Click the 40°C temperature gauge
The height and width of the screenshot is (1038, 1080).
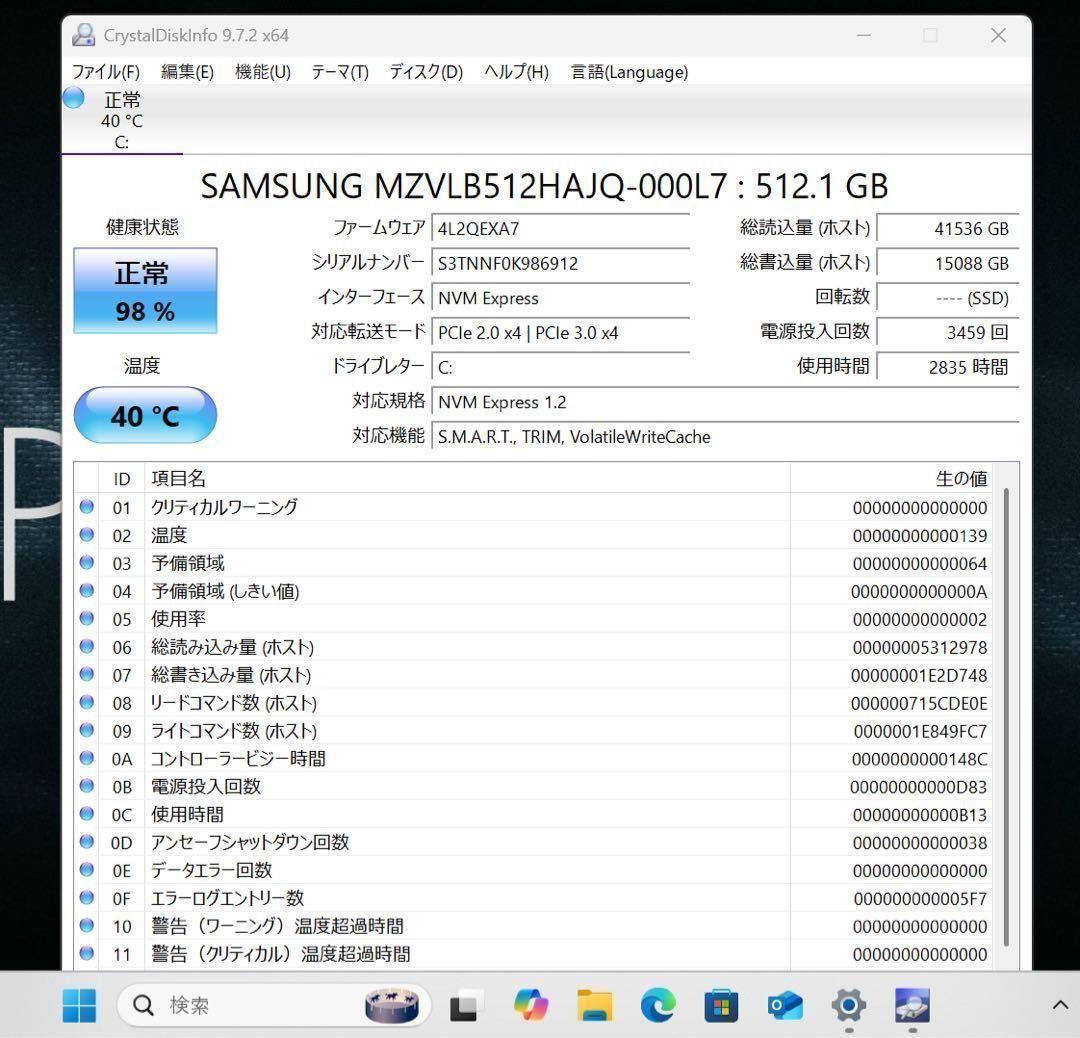(x=145, y=415)
